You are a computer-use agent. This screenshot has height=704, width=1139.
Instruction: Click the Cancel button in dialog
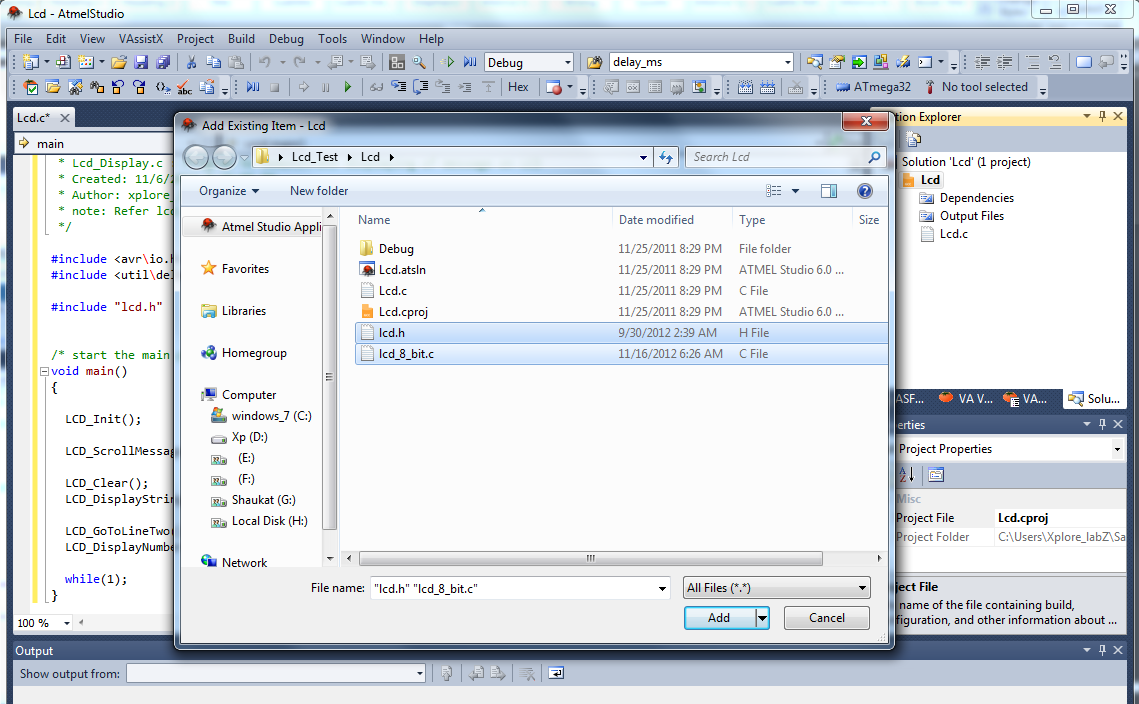coord(827,618)
